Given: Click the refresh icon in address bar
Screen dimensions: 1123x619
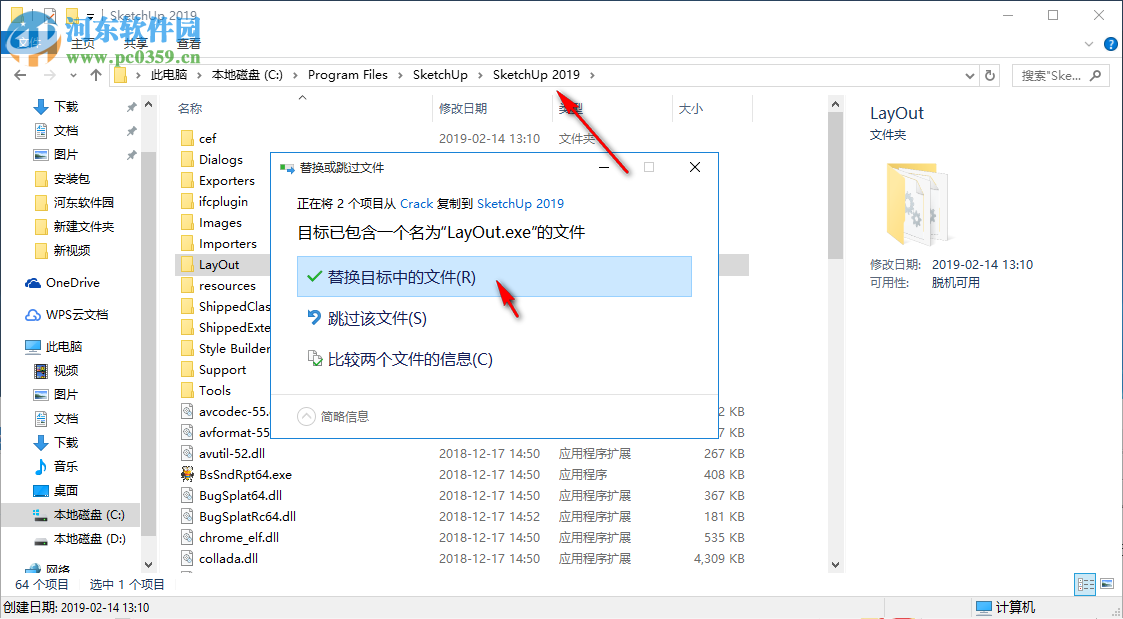Looking at the screenshot, I should 989,74.
